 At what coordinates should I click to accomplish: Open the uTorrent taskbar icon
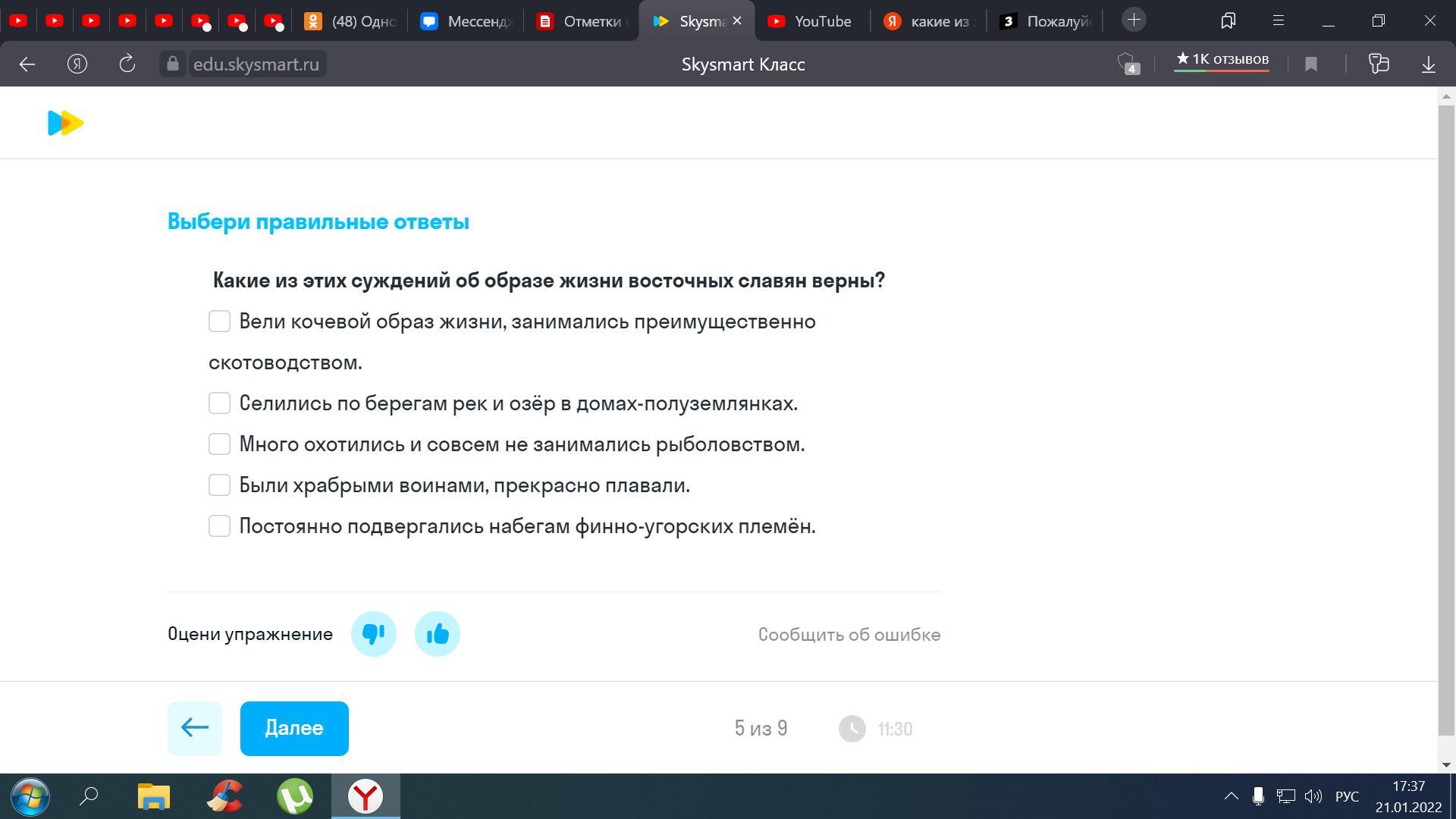295,796
